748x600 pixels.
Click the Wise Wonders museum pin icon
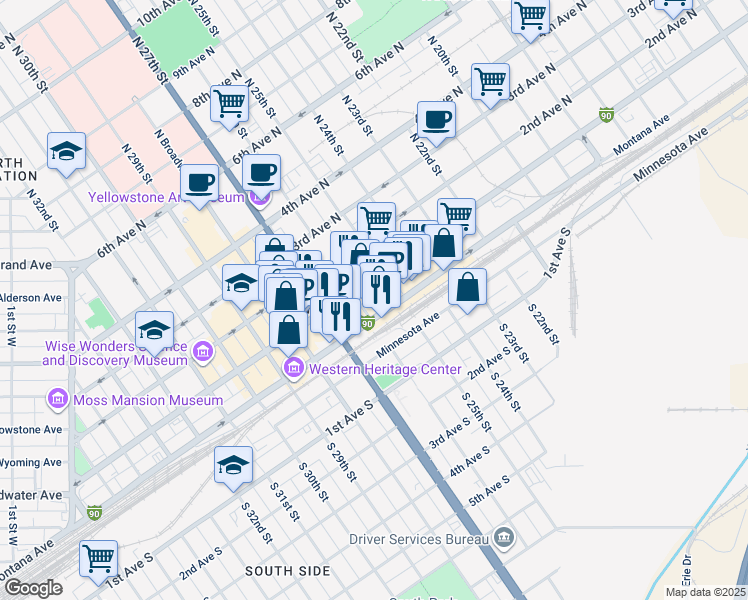pyautogui.click(x=203, y=353)
